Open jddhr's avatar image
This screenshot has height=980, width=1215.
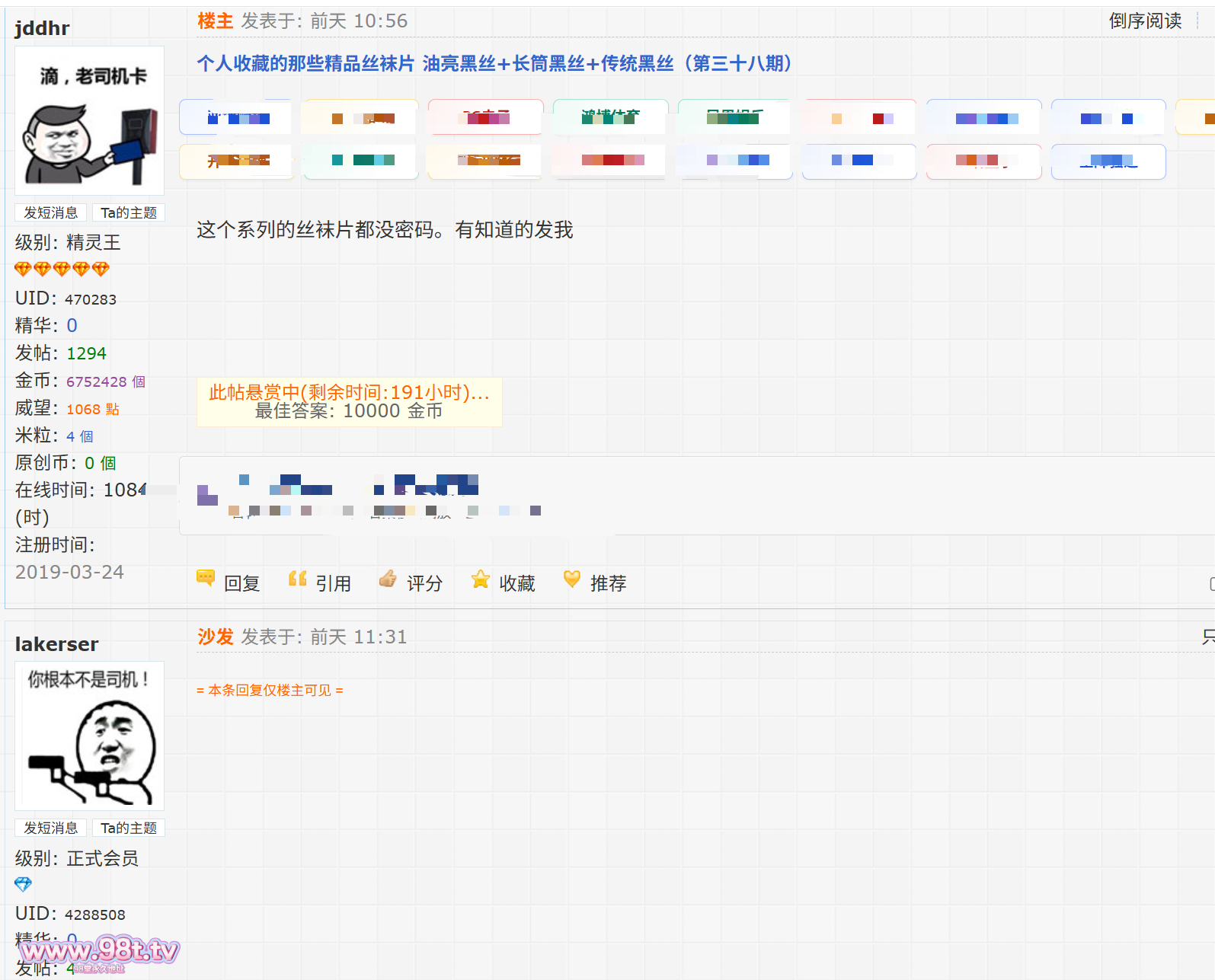tap(89, 121)
